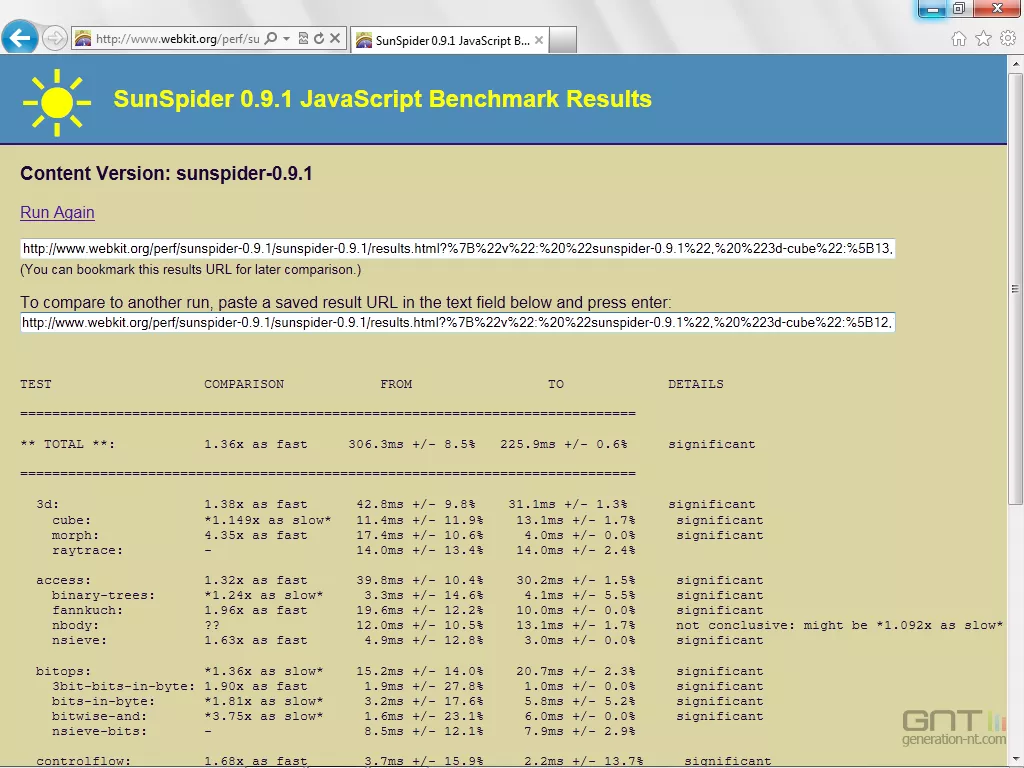Refresh the page with reload icon
This screenshot has height=768, width=1024.
(319, 39)
